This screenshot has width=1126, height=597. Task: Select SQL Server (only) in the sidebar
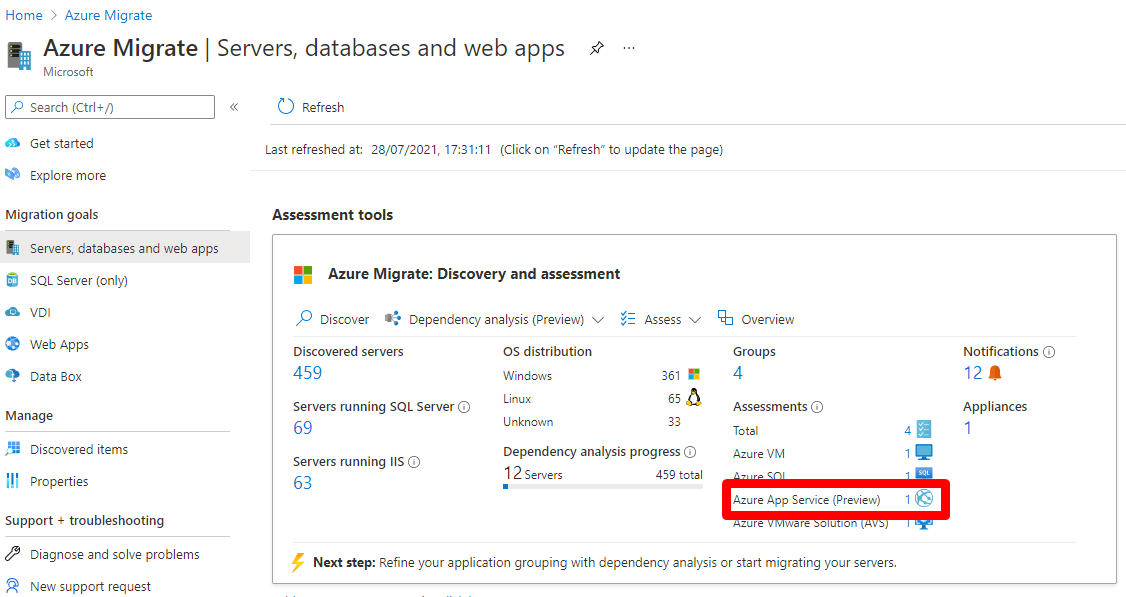pyautogui.click(x=78, y=280)
